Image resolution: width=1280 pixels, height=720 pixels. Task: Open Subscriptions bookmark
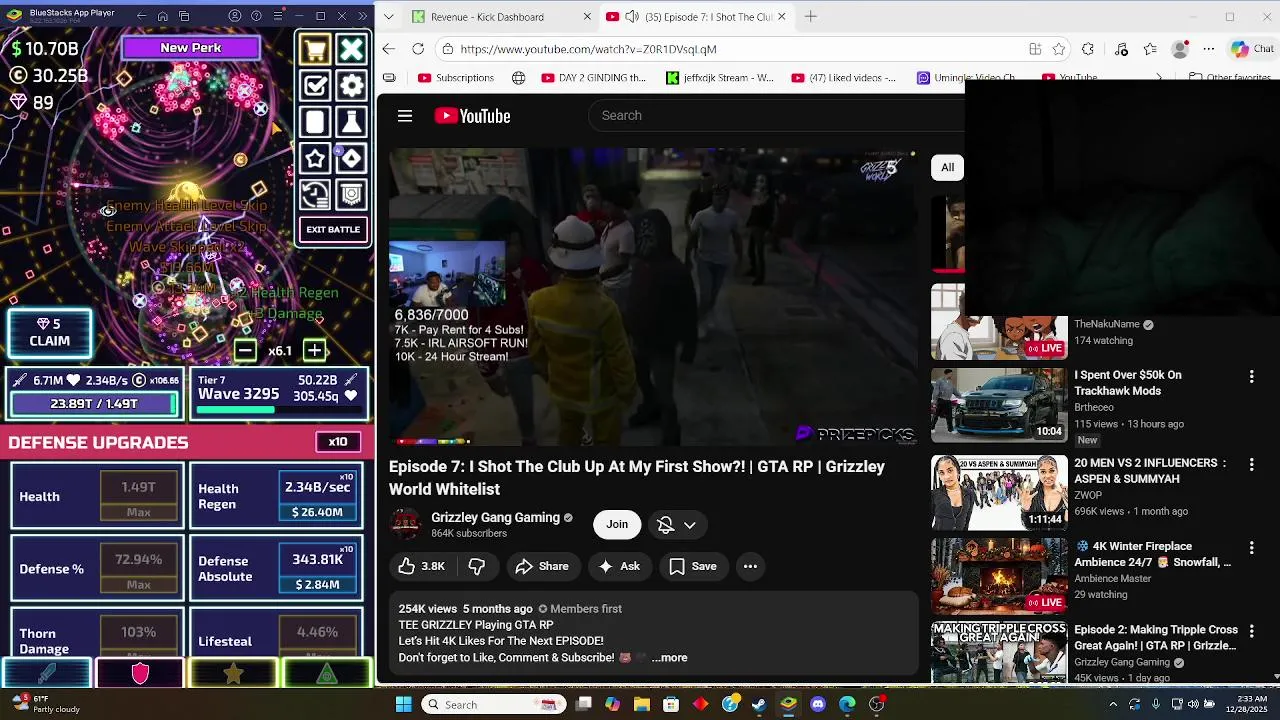tap(456, 77)
